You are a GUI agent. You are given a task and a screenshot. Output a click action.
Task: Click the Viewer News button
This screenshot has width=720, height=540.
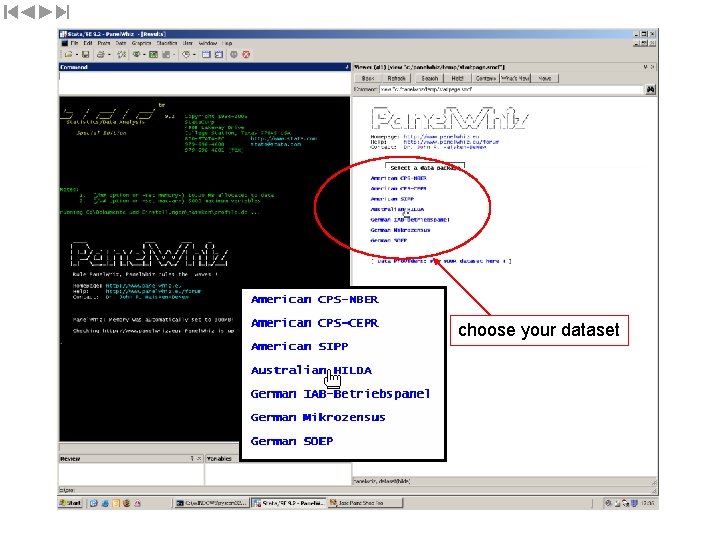(545, 79)
